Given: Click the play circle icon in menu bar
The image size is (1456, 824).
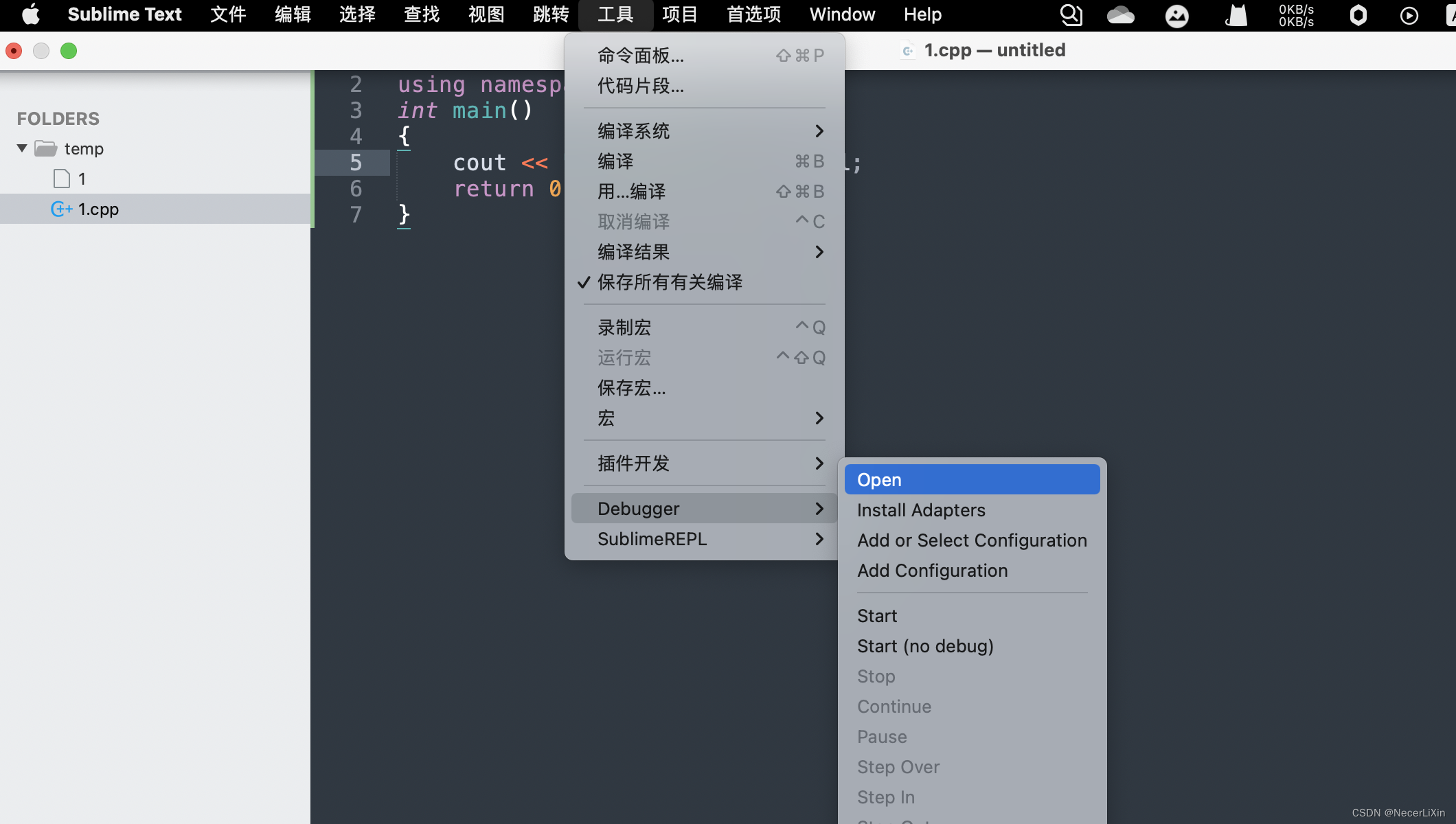Looking at the screenshot, I should pos(1409,15).
